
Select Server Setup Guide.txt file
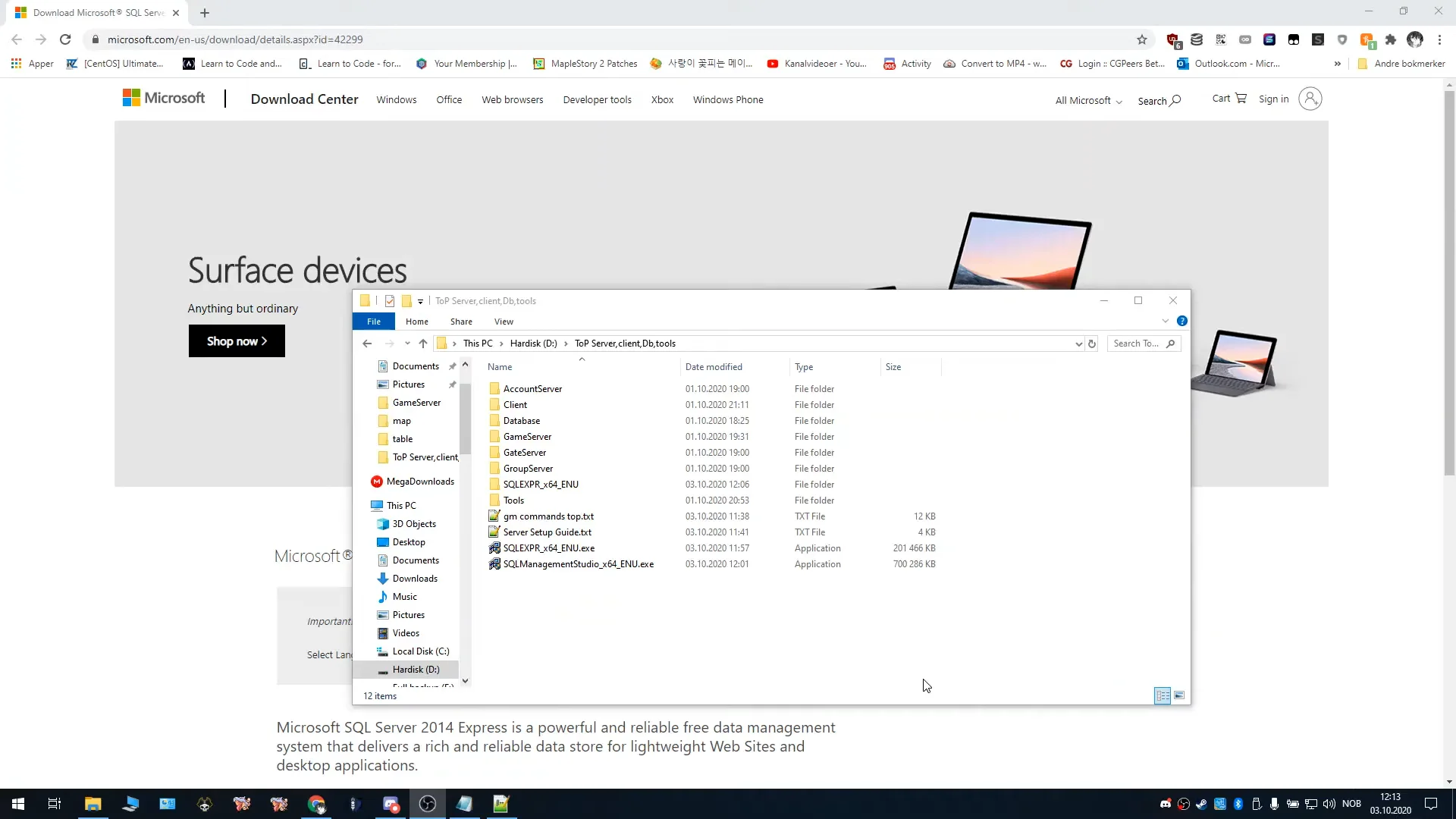(547, 532)
